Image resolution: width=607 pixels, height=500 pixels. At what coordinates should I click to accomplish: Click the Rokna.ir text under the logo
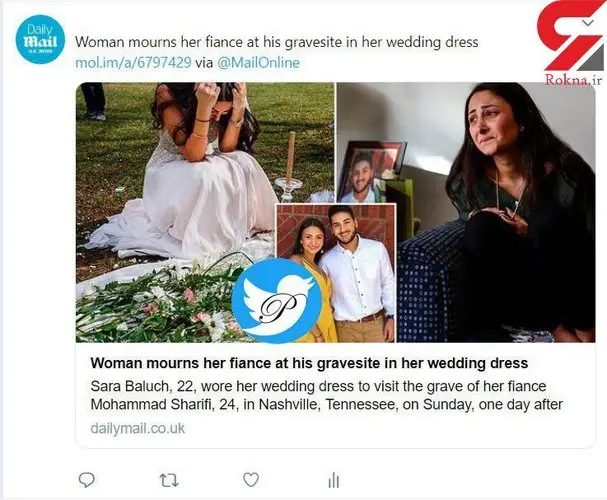569,79
